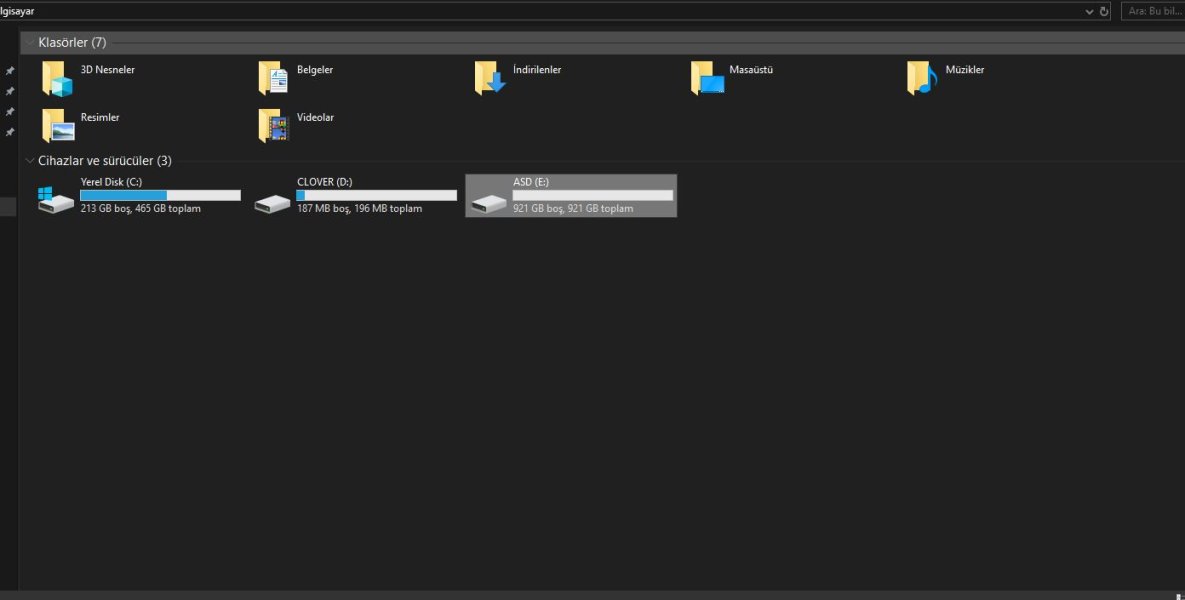Collapse the Cihazlar ve sürücüler group
This screenshot has height=600, width=1185.
[x=29, y=161]
